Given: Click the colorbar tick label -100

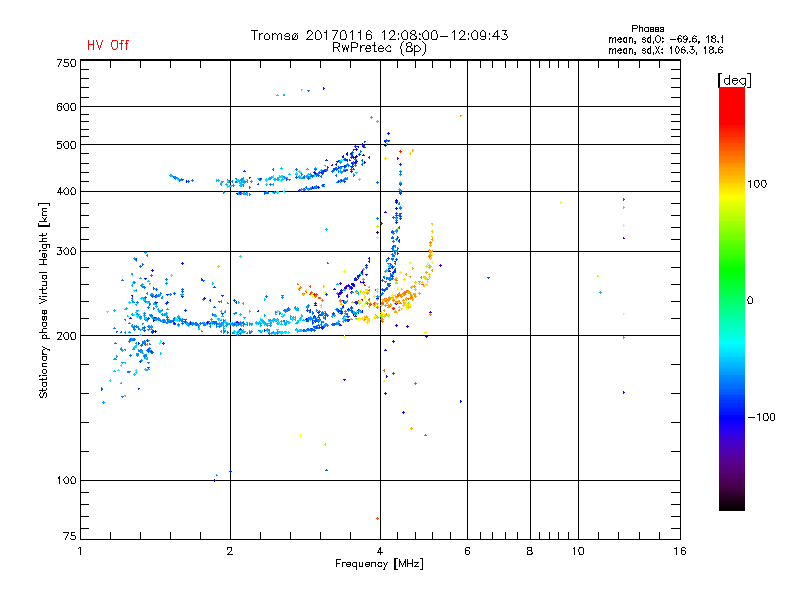Looking at the screenshot, I should tap(761, 417).
